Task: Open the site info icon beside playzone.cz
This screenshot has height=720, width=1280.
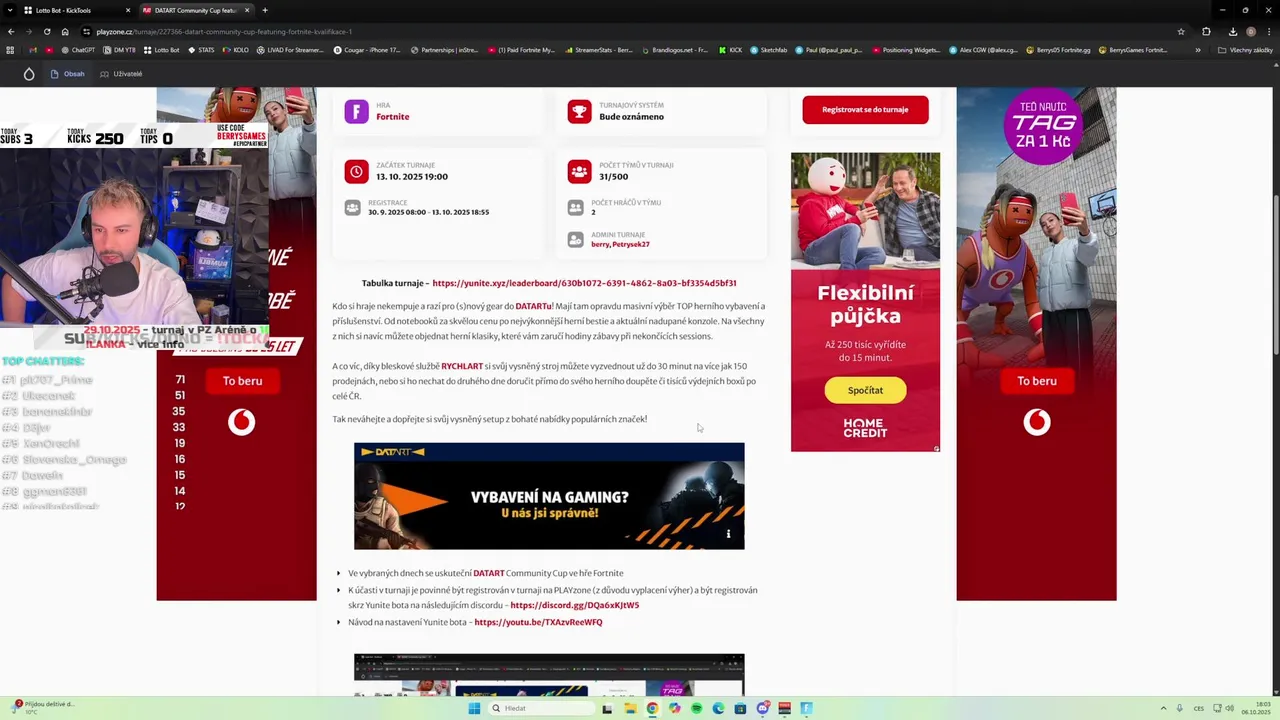Action: pyautogui.click(x=86, y=31)
